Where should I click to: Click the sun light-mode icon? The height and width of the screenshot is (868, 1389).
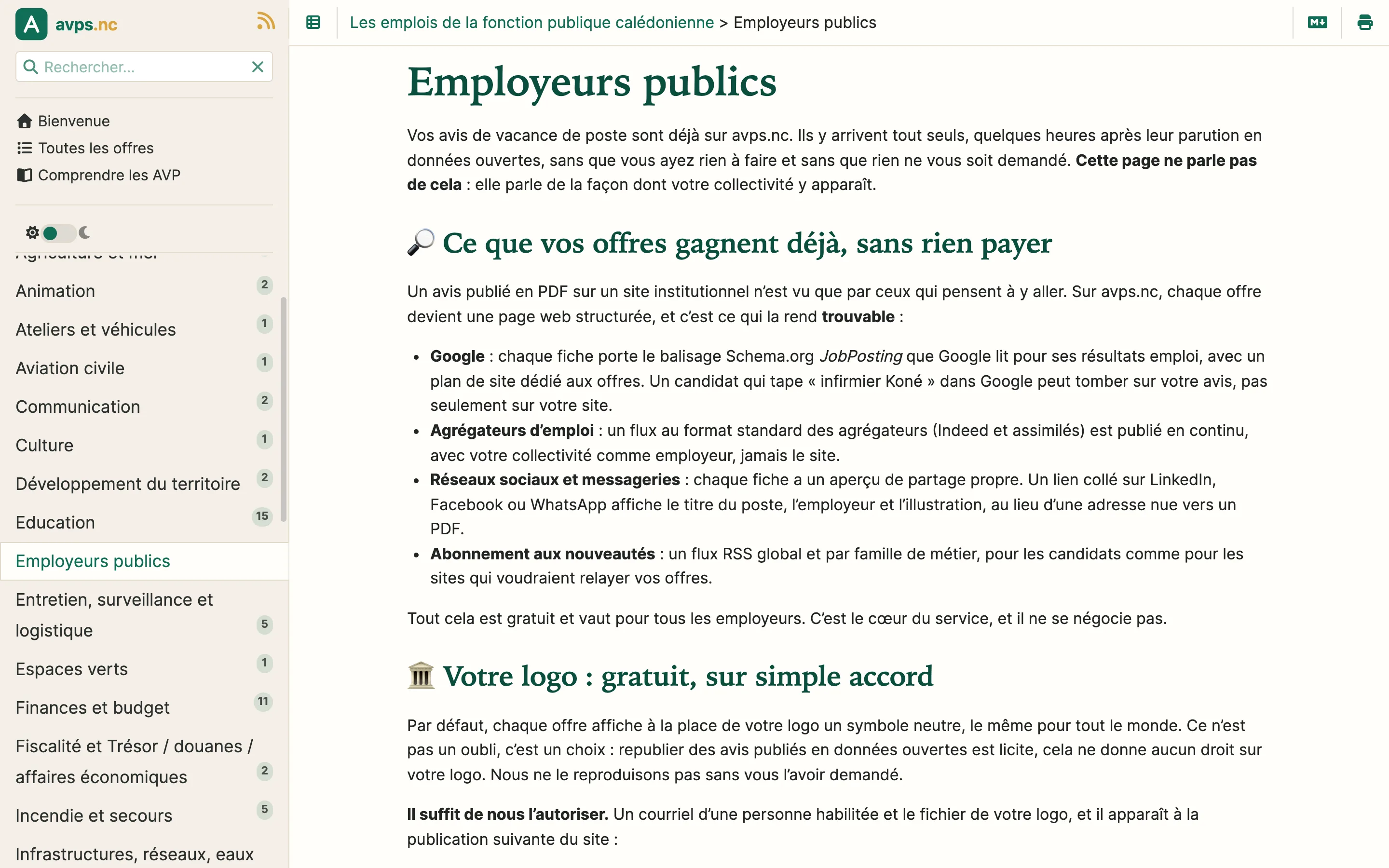32,232
